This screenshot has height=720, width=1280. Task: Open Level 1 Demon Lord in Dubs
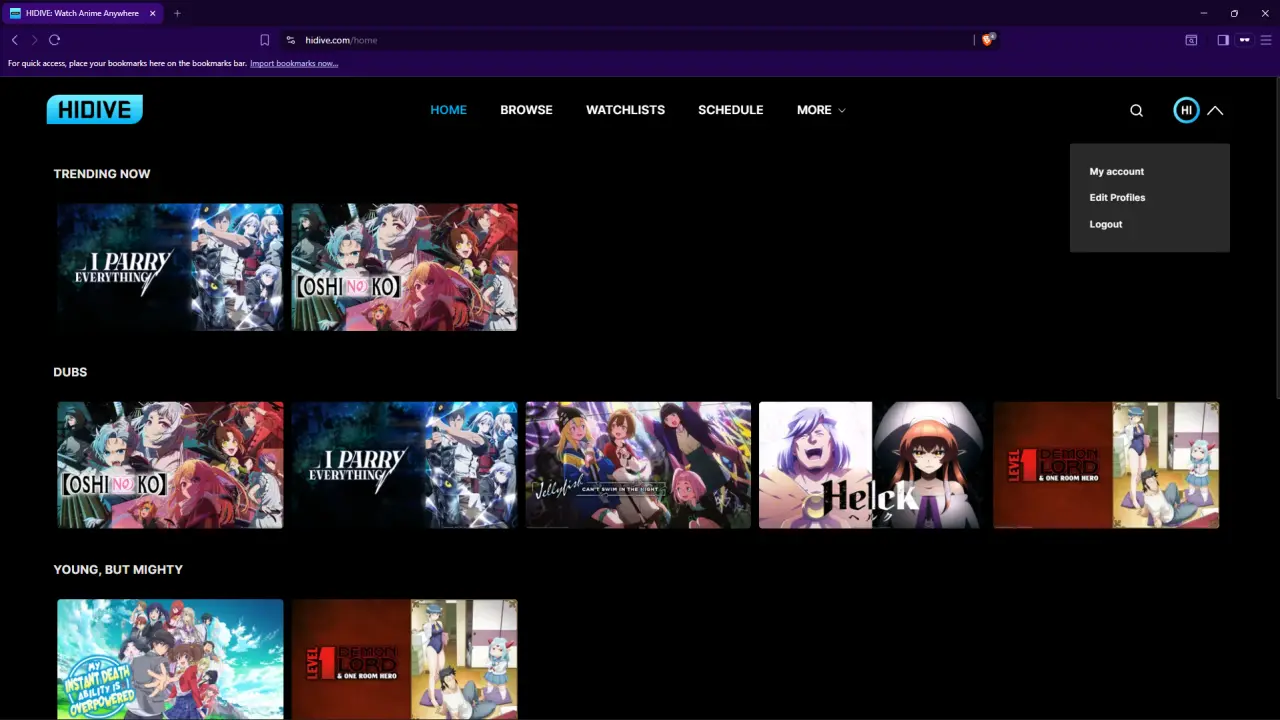click(1106, 465)
